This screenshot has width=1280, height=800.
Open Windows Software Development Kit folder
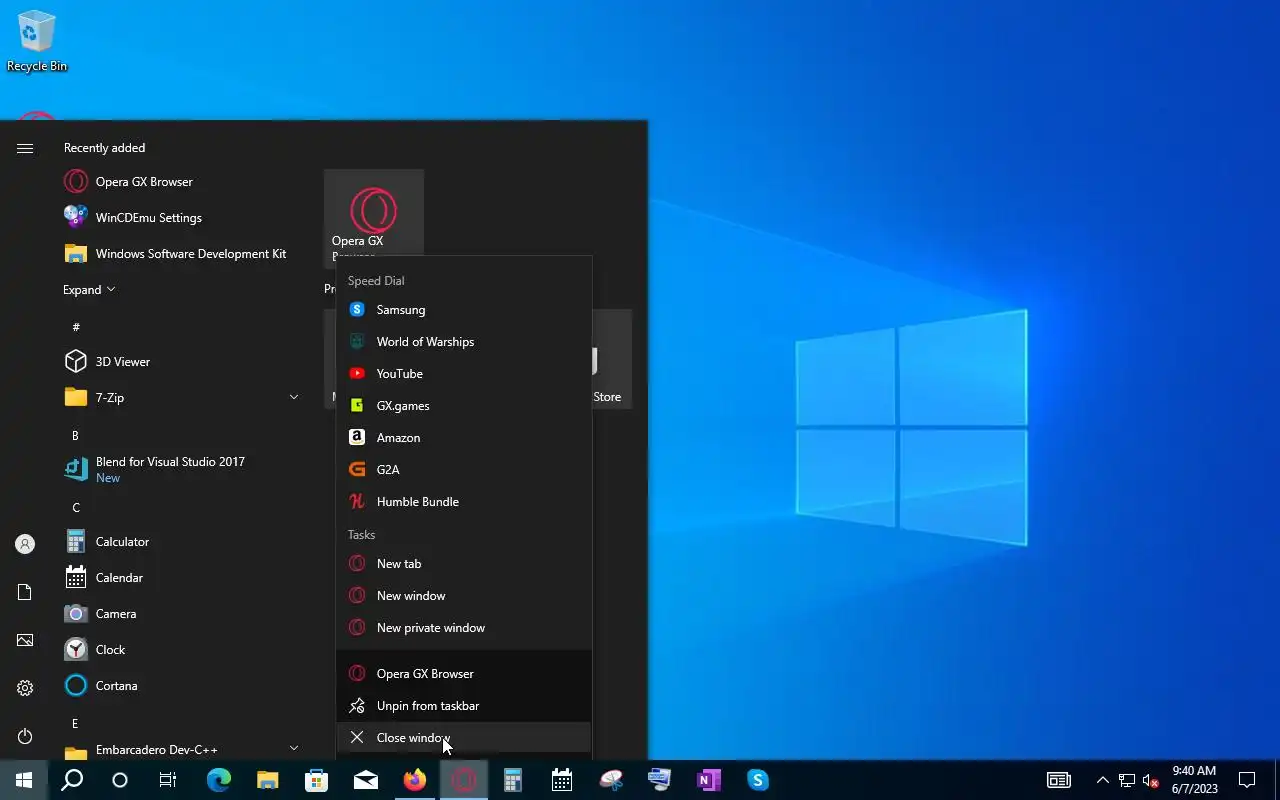pyautogui.click(x=180, y=254)
